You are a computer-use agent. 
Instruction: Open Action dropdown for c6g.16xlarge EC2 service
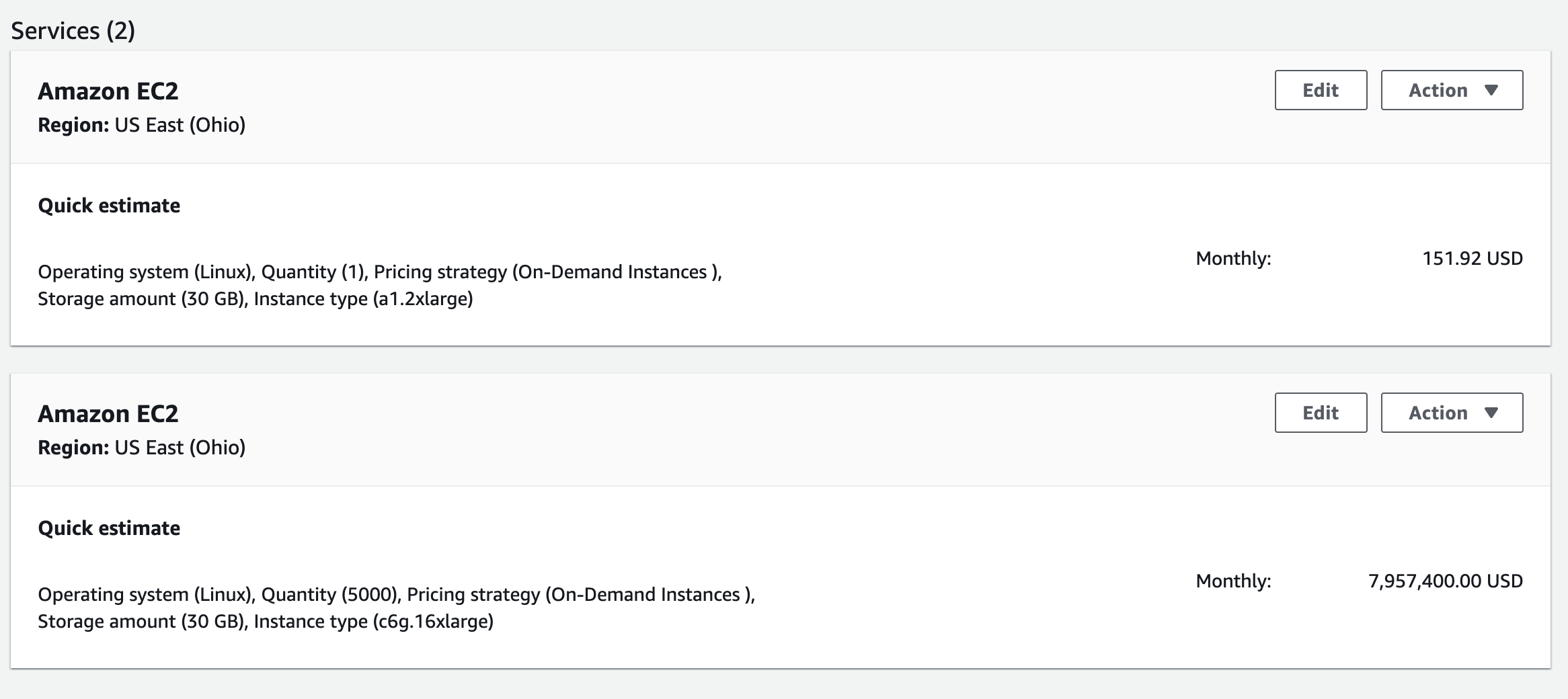click(1452, 413)
